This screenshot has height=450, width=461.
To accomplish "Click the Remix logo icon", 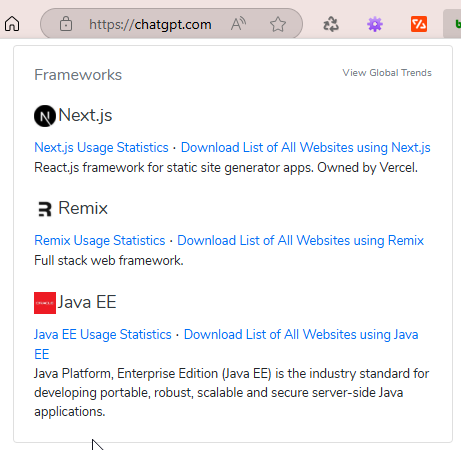I will click(45, 209).
